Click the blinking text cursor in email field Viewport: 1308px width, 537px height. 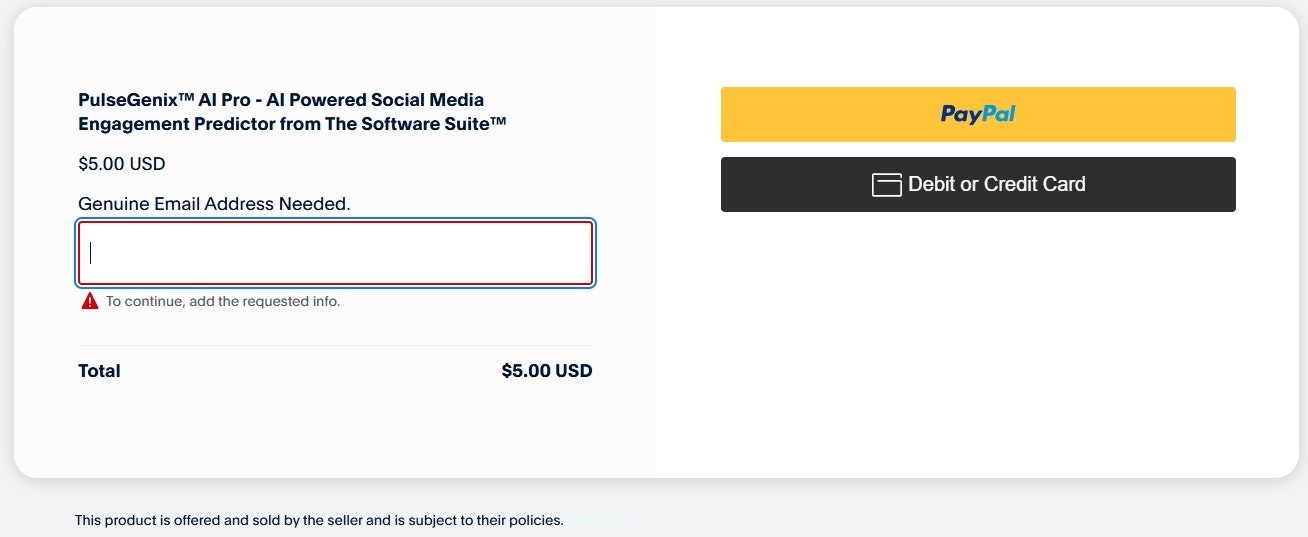pyautogui.click(x=91, y=253)
